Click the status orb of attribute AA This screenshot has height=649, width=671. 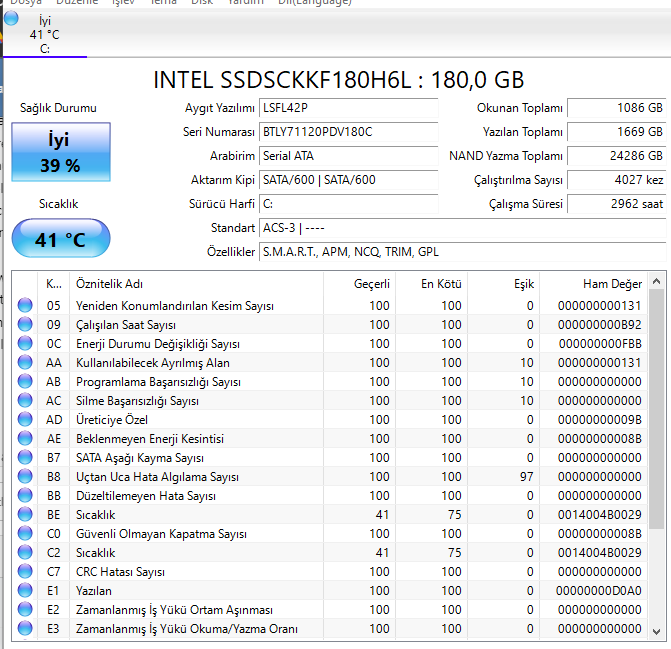pos(25,363)
